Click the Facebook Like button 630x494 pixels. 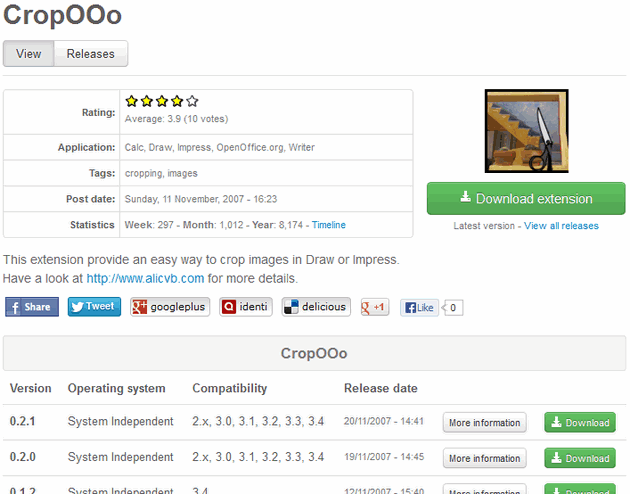[x=419, y=308]
